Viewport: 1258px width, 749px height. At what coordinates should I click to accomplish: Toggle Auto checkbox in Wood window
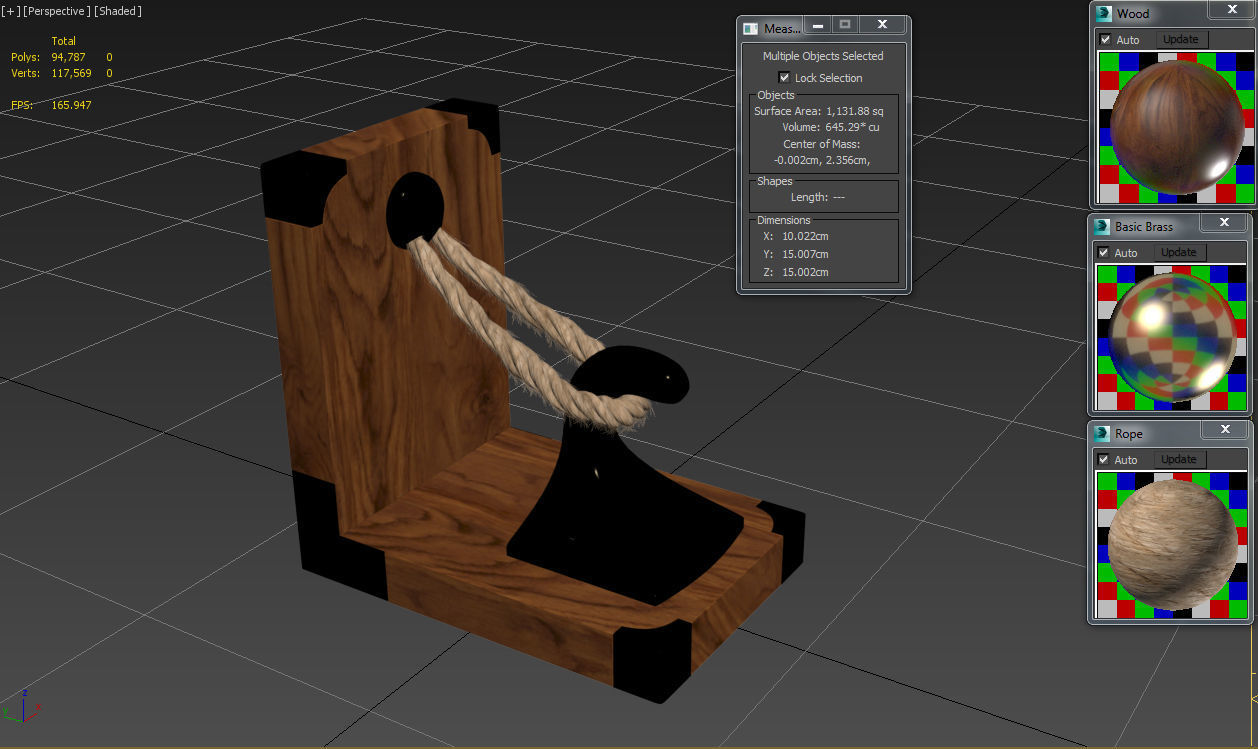[x=1105, y=40]
